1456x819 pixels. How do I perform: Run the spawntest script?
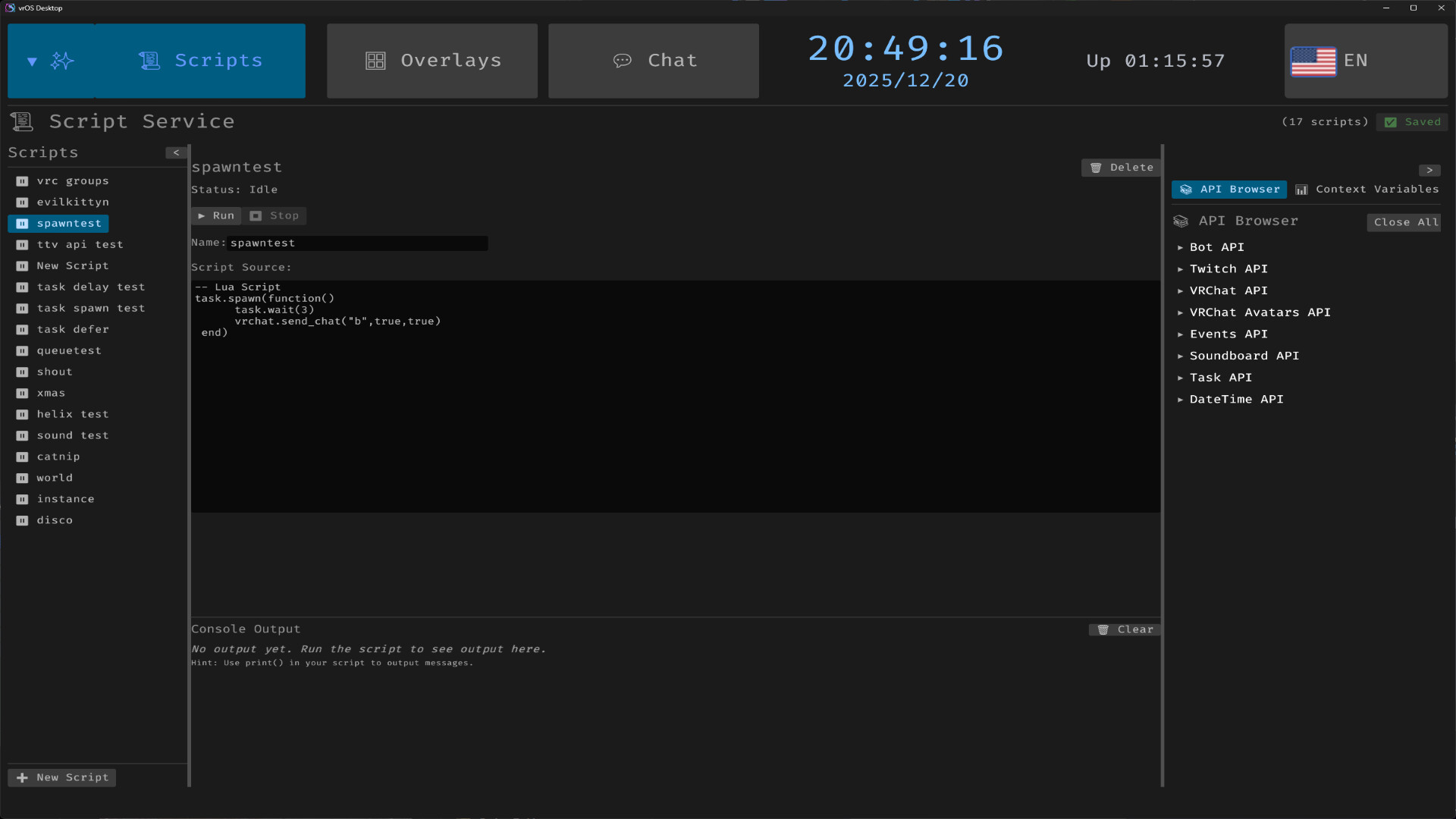click(x=216, y=216)
